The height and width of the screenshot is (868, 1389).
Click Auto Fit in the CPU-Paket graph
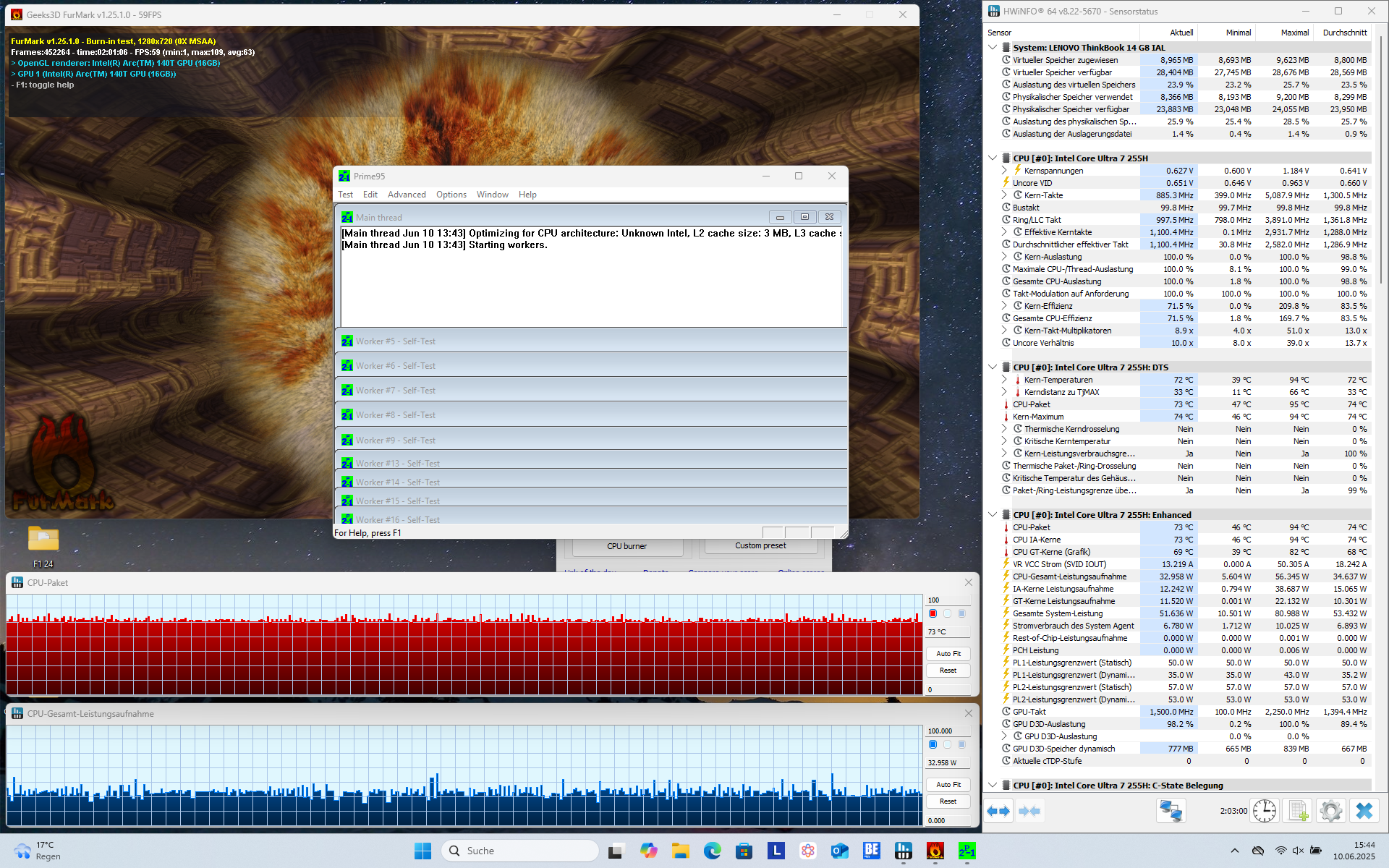(948, 654)
